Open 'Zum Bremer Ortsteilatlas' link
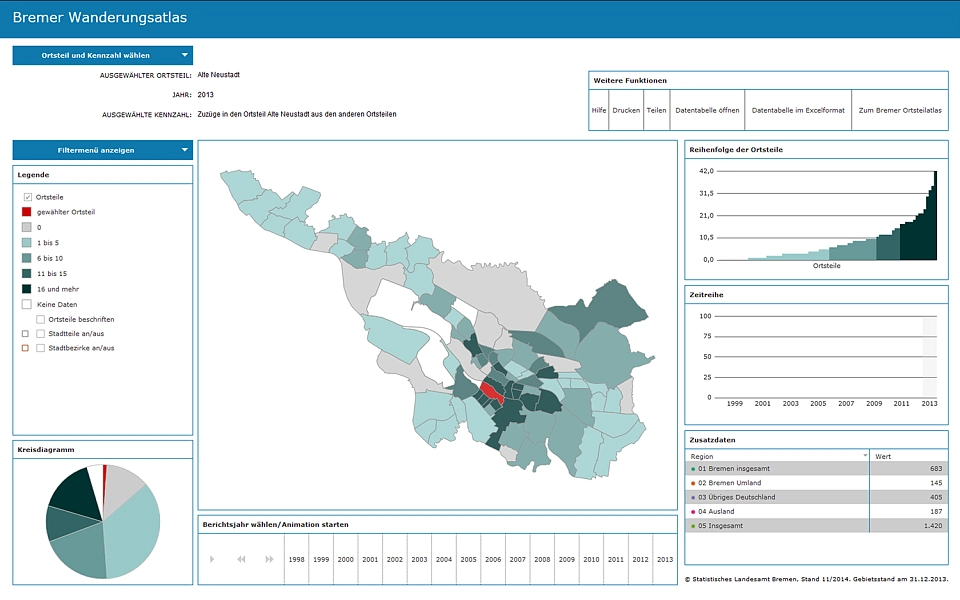 (900, 110)
